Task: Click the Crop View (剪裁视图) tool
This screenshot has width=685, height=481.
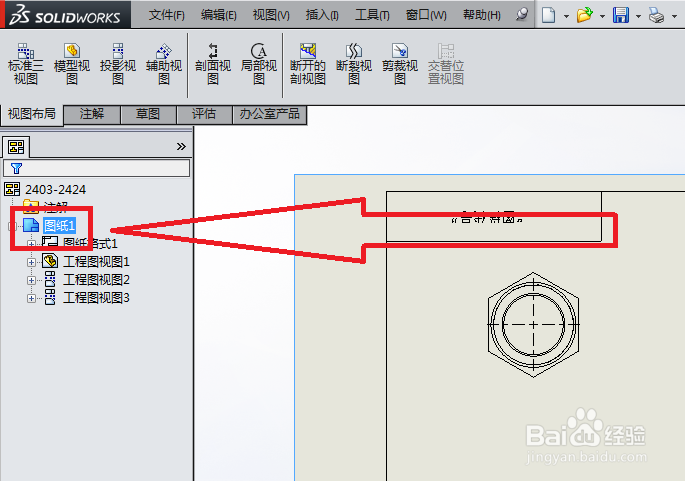Action: pyautogui.click(x=400, y=64)
